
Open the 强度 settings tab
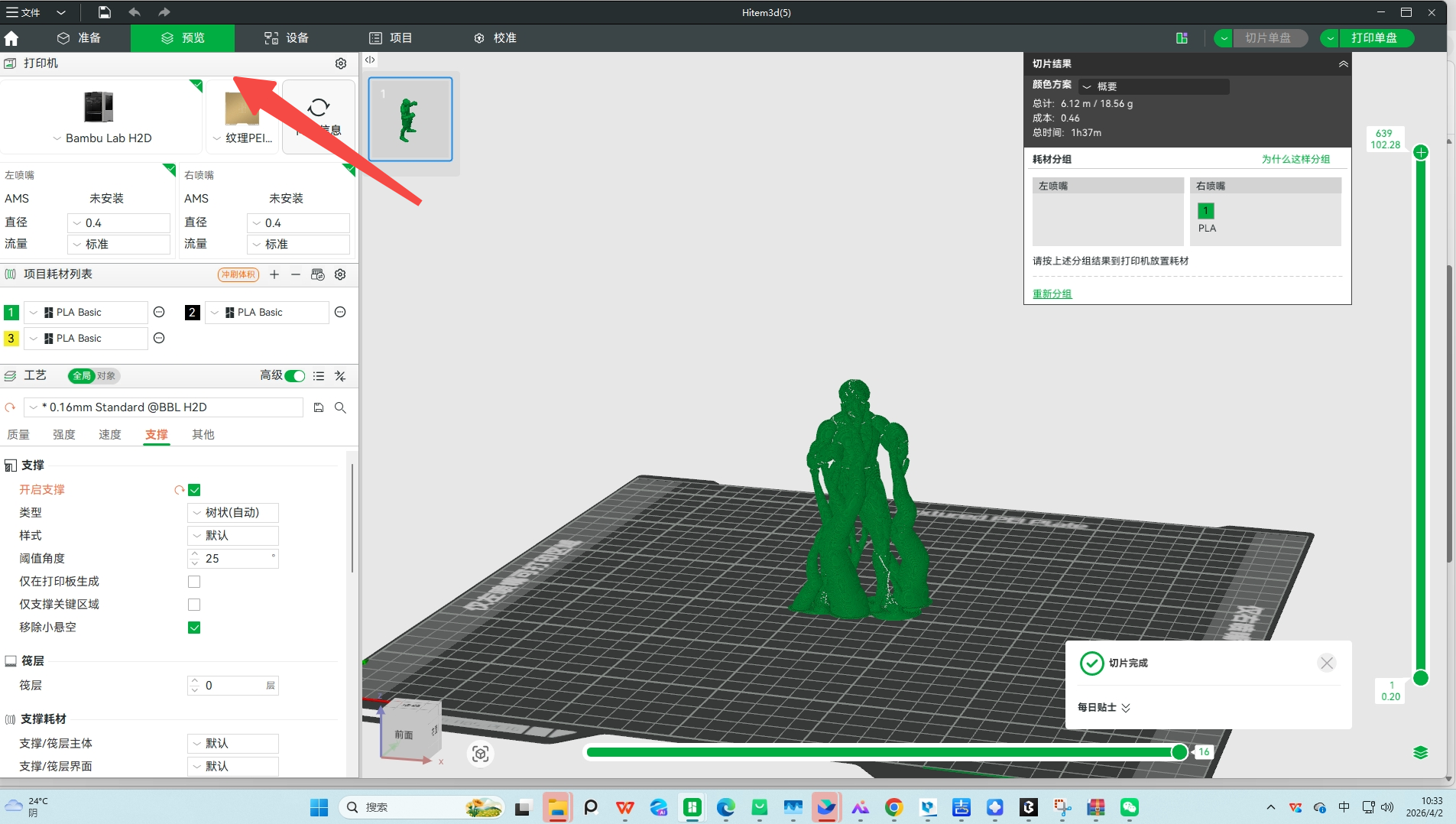[64, 434]
